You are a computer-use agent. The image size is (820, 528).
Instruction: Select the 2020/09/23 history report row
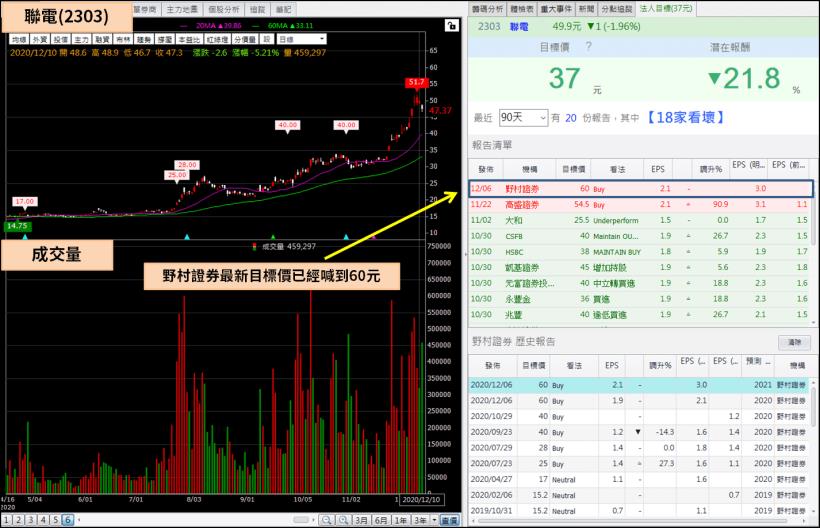tap(639, 432)
